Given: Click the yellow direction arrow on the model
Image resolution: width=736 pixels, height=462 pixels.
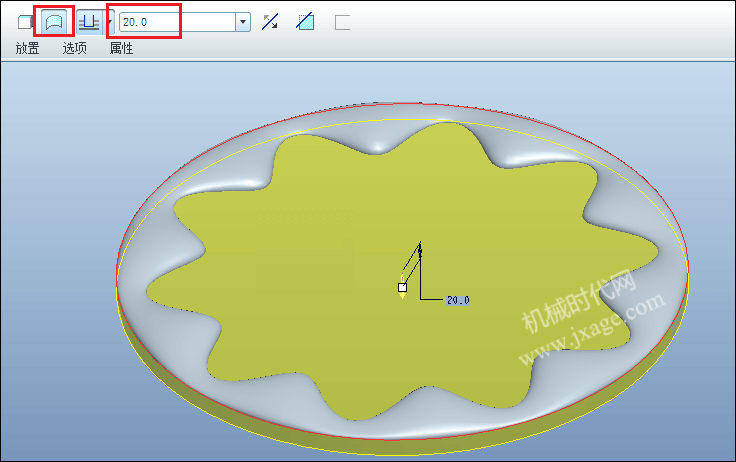Looking at the screenshot, I should (402, 295).
